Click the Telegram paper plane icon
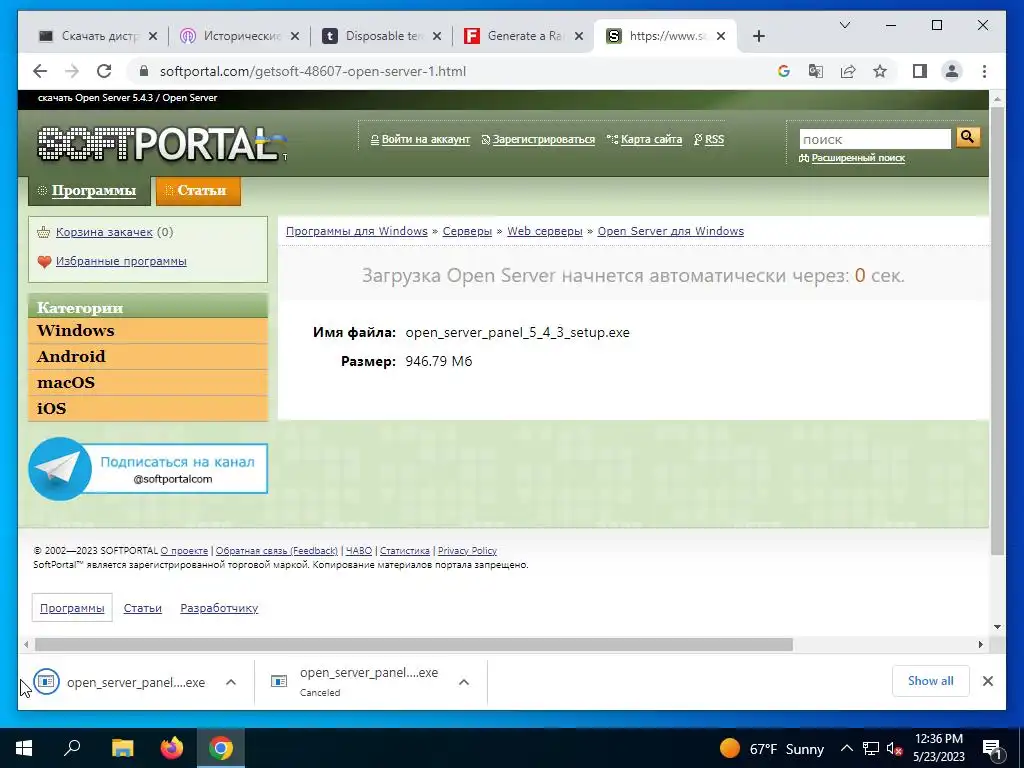The height and width of the screenshot is (768, 1024). tap(59, 469)
